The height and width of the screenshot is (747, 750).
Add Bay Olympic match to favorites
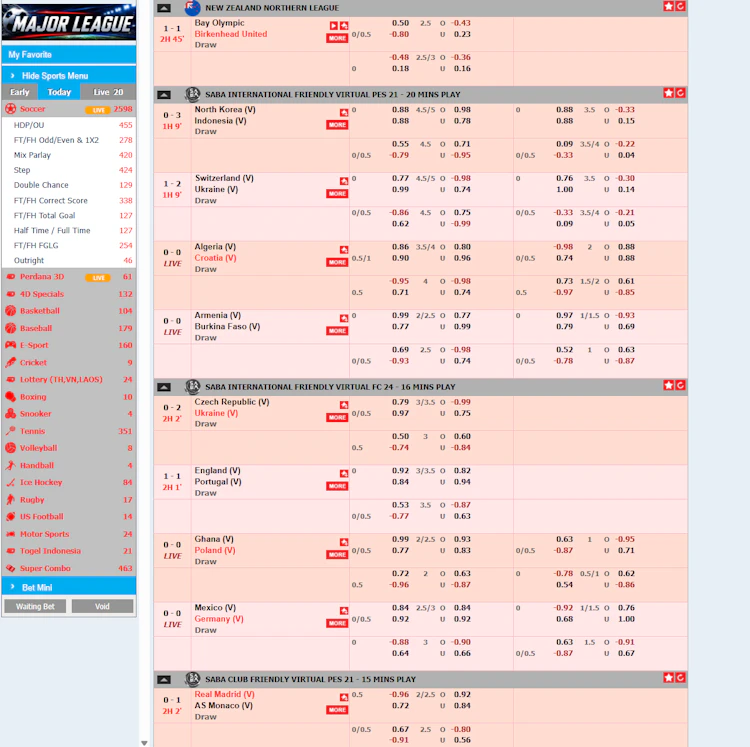click(344, 25)
